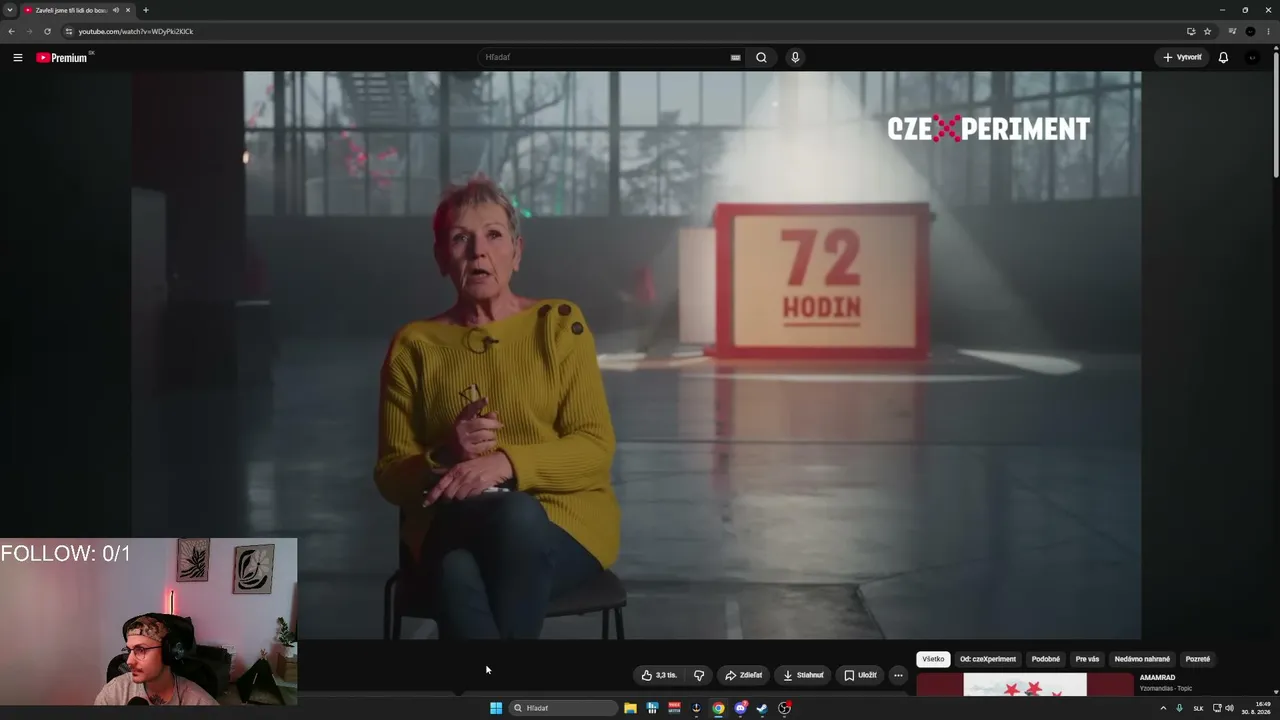The image size is (1280, 720).
Task: Open the YouTube account avatar menu
Action: (x=1252, y=57)
